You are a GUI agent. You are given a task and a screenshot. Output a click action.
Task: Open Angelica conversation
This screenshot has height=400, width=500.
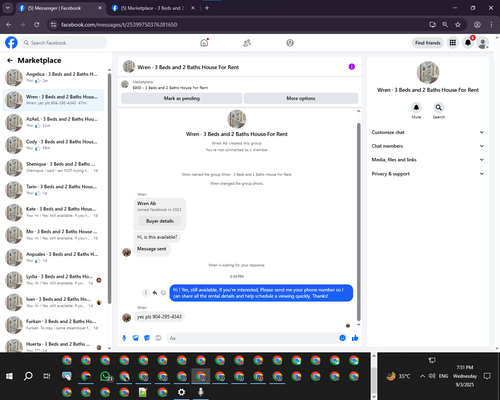coord(53,77)
